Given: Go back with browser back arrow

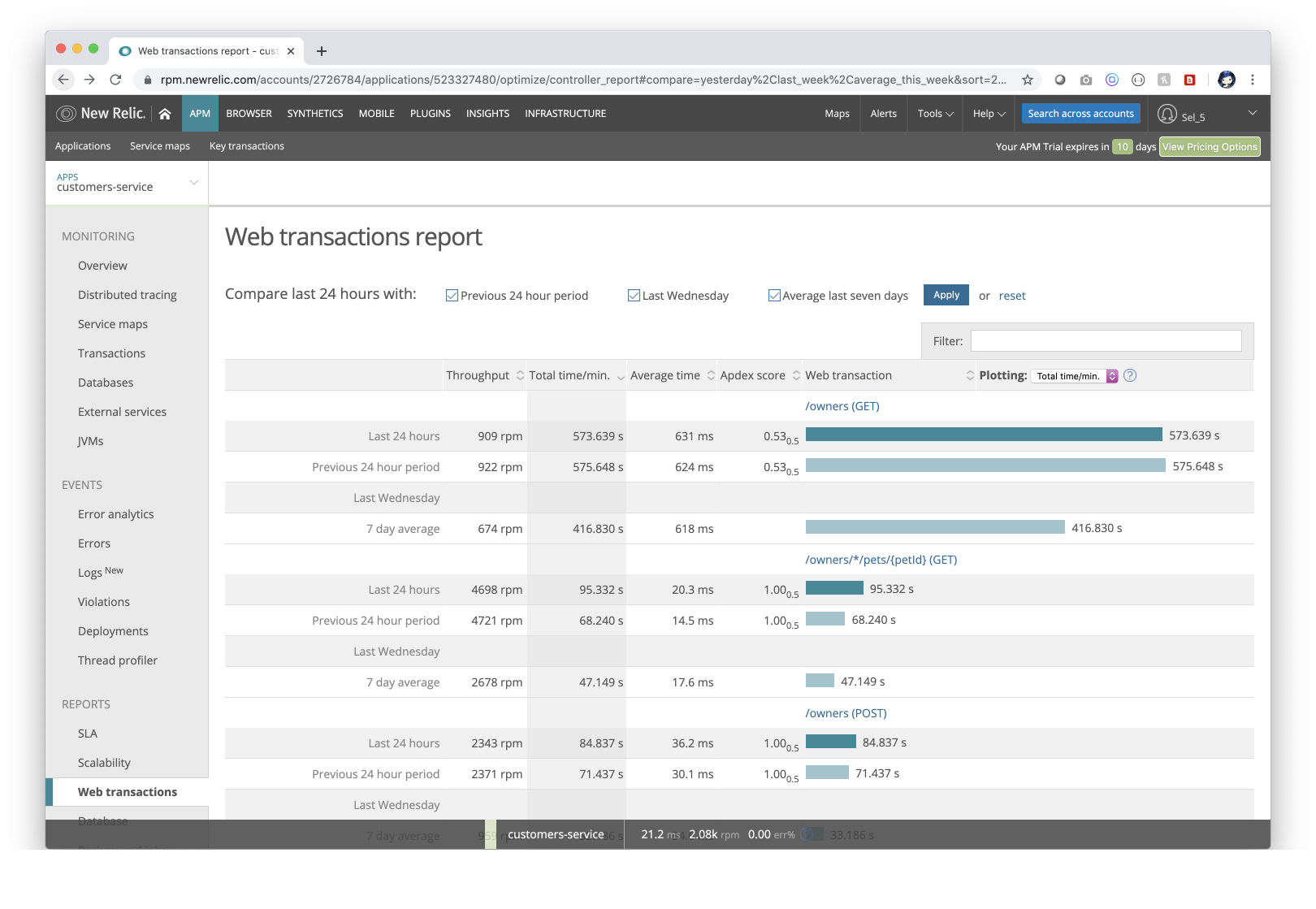Looking at the screenshot, I should click(x=63, y=80).
